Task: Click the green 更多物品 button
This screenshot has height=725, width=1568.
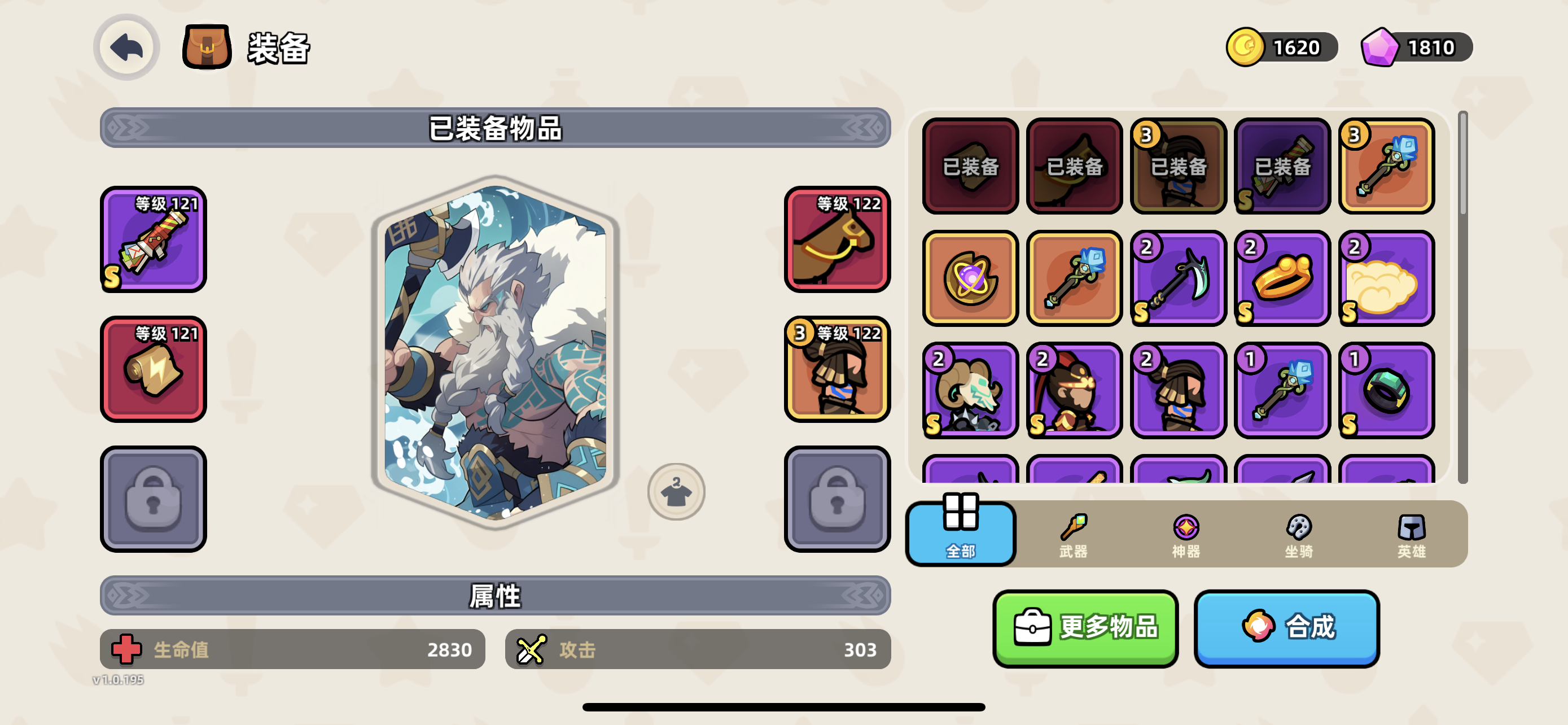Action: click(1085, 628)
